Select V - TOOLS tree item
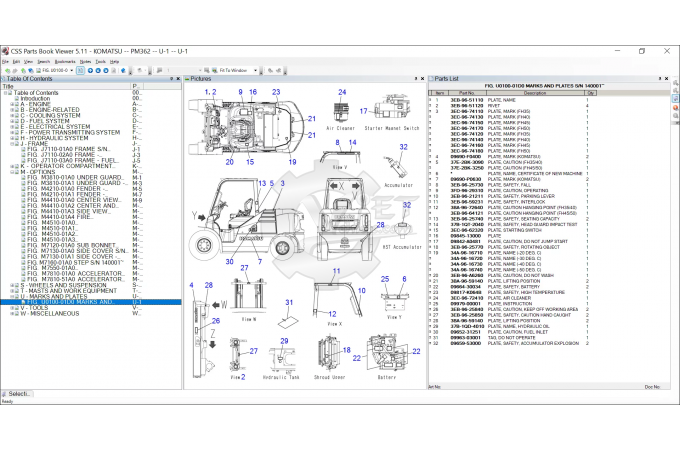Screen dimensions: 680x450 coord(34,308)
